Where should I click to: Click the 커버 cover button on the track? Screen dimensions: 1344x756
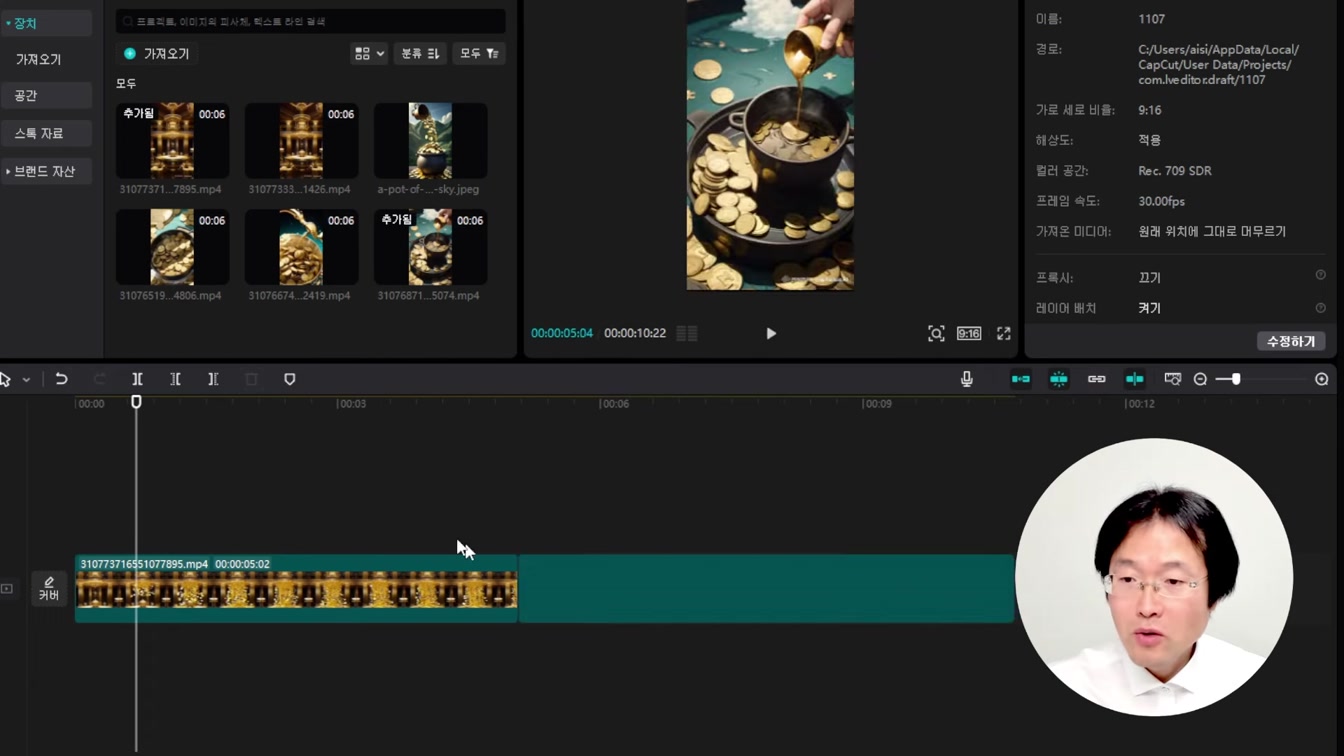click(49, 588)
